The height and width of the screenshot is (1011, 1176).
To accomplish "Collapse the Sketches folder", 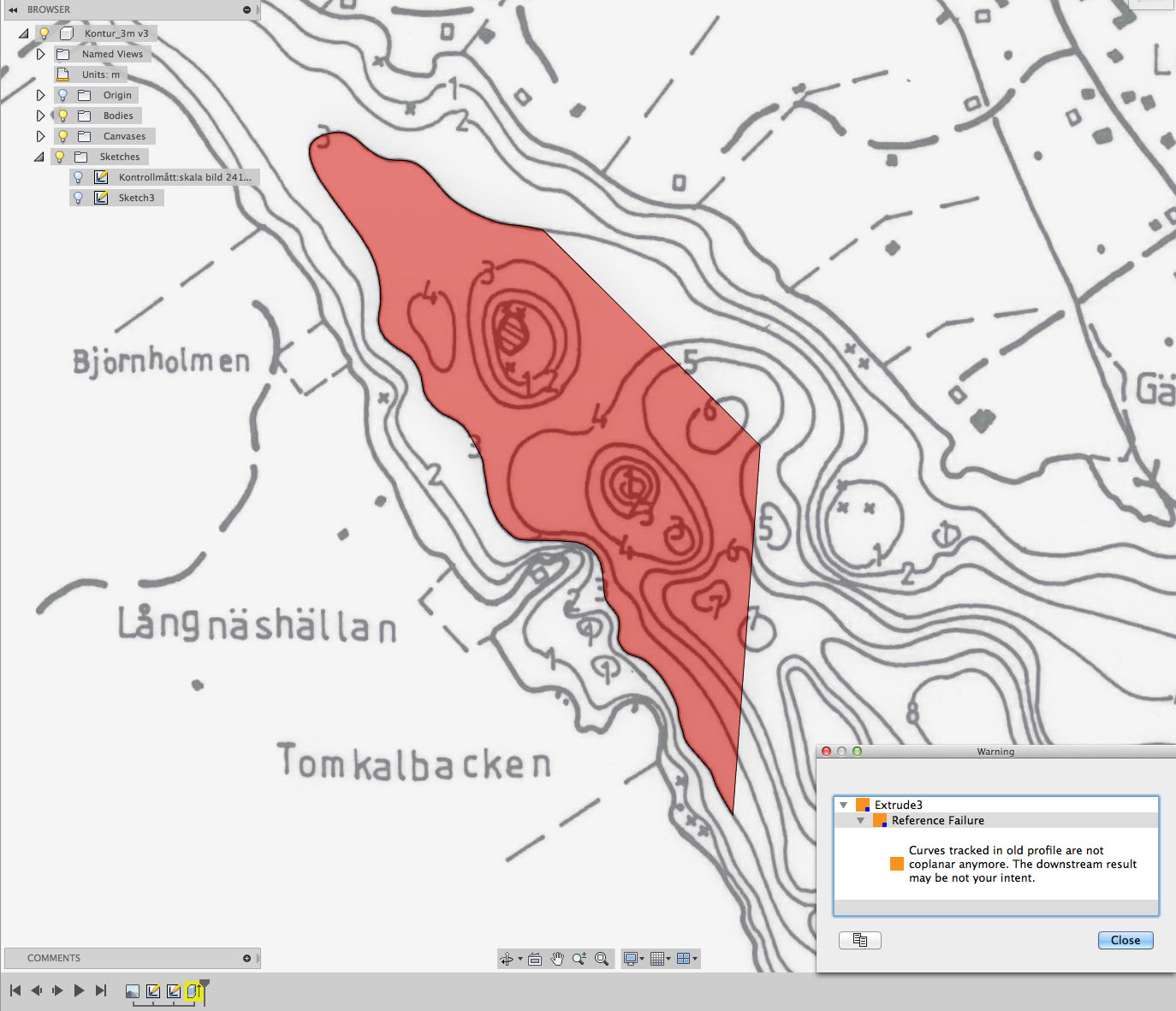I will tap(39, 157).
